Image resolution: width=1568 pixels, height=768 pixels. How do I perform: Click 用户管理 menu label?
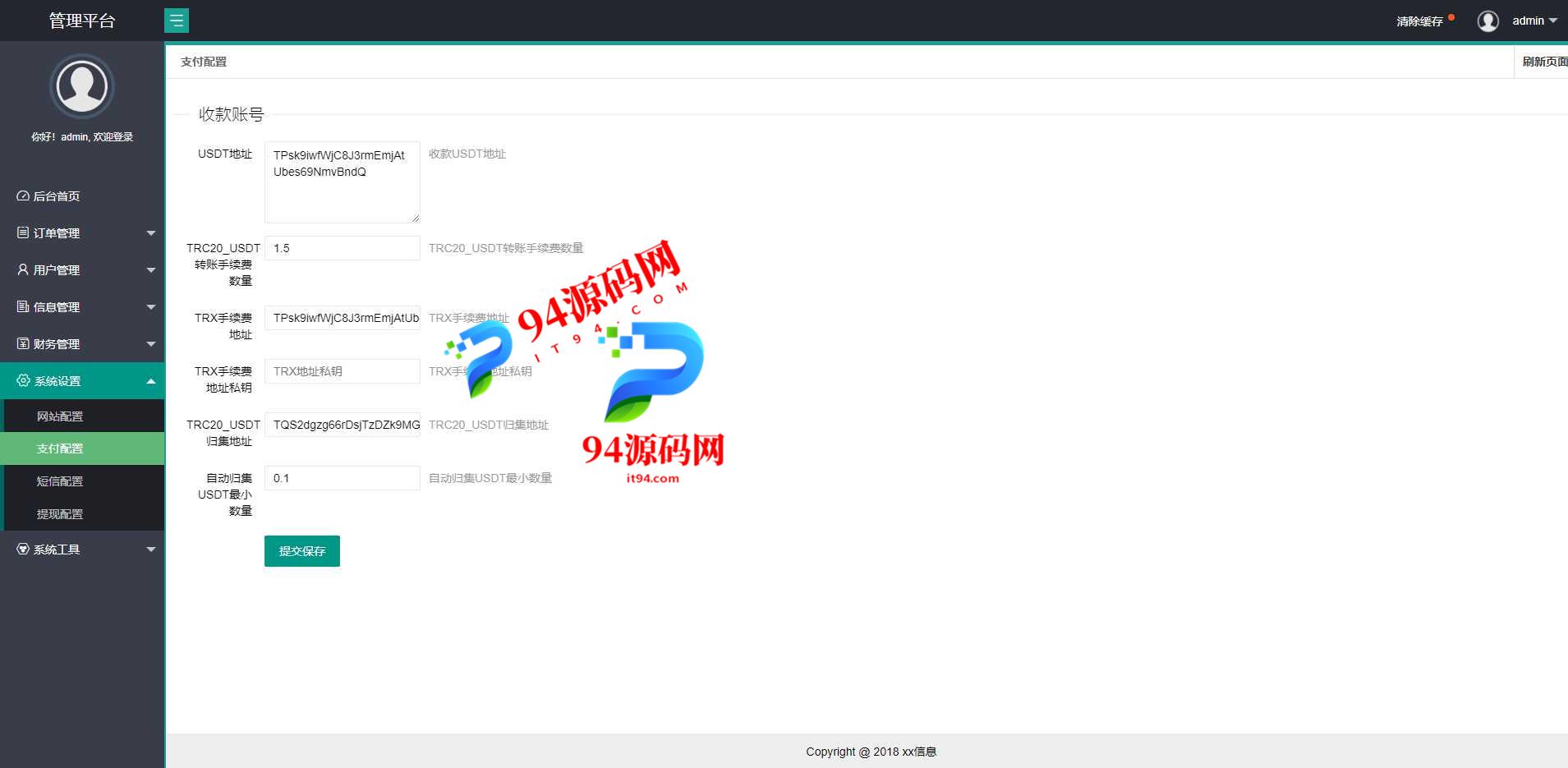pos(57,270)
